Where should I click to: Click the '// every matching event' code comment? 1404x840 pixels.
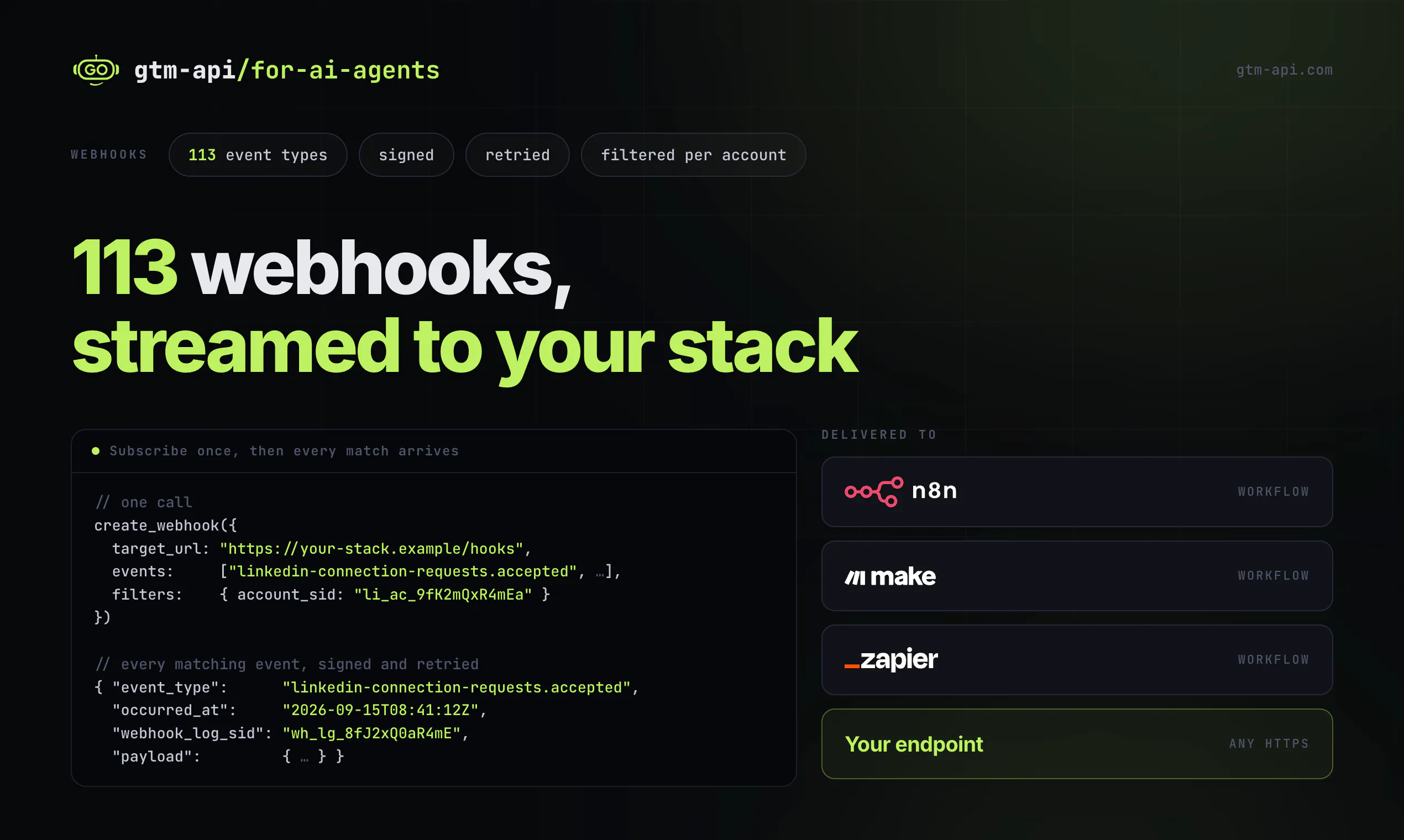(287, 664)
